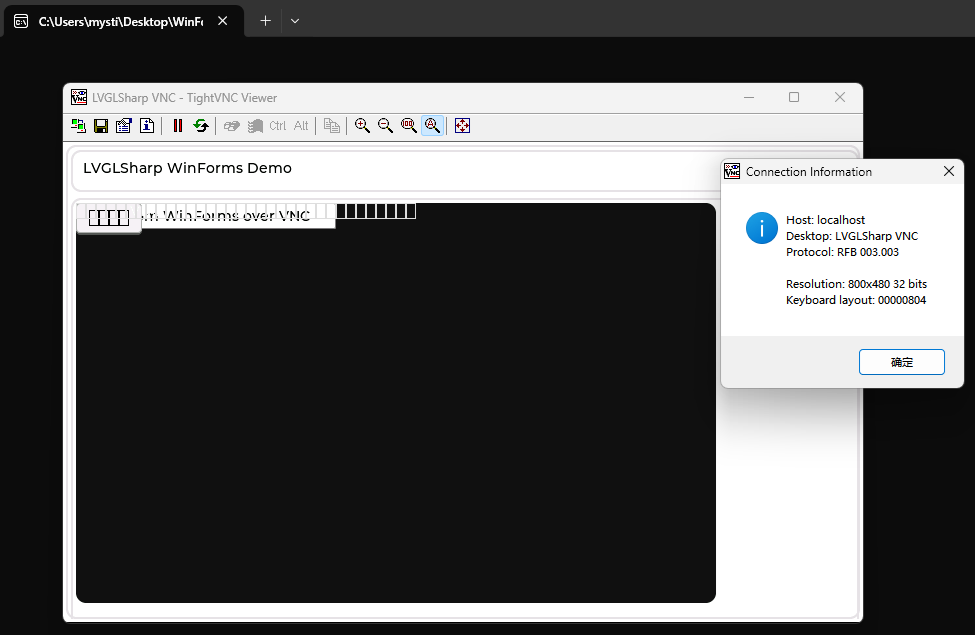The width and height of the screenshot is (975, 635).
Task: Send Ctrl+Alt+Del to remote host
Action: coord(231,125)
